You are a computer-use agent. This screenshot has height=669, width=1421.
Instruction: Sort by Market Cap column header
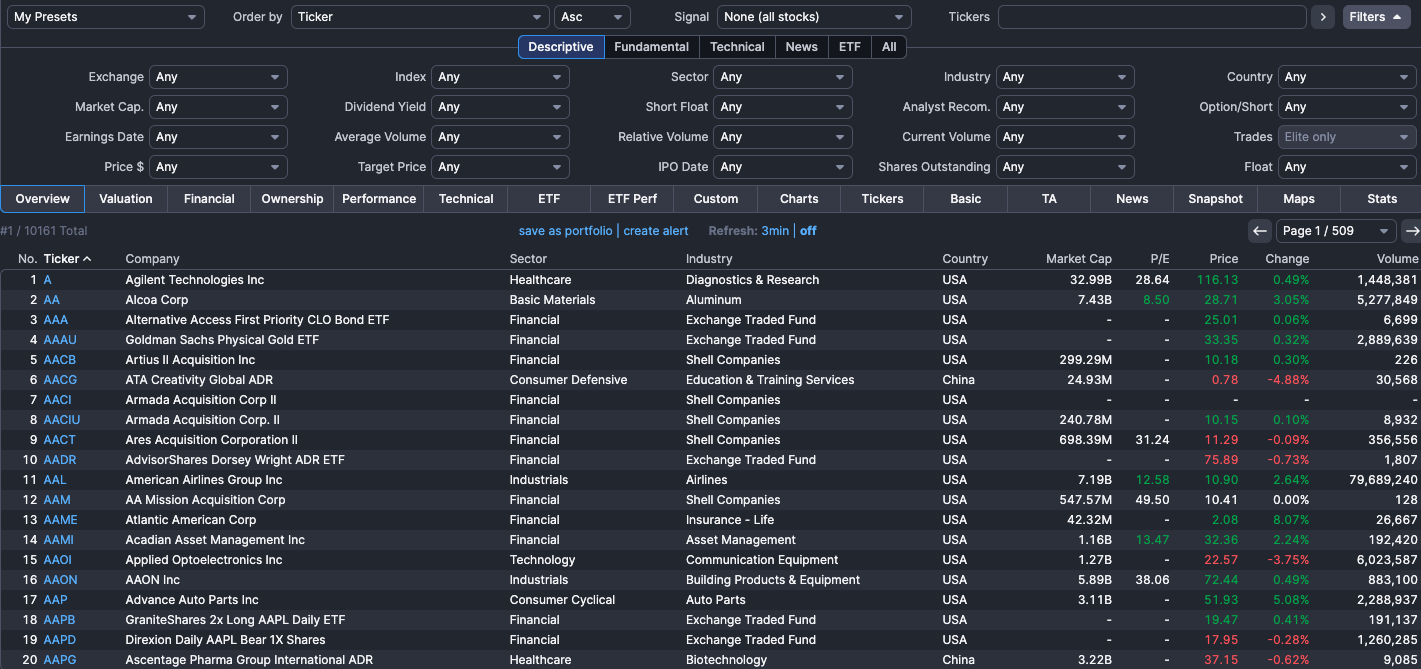point(1079,259)
